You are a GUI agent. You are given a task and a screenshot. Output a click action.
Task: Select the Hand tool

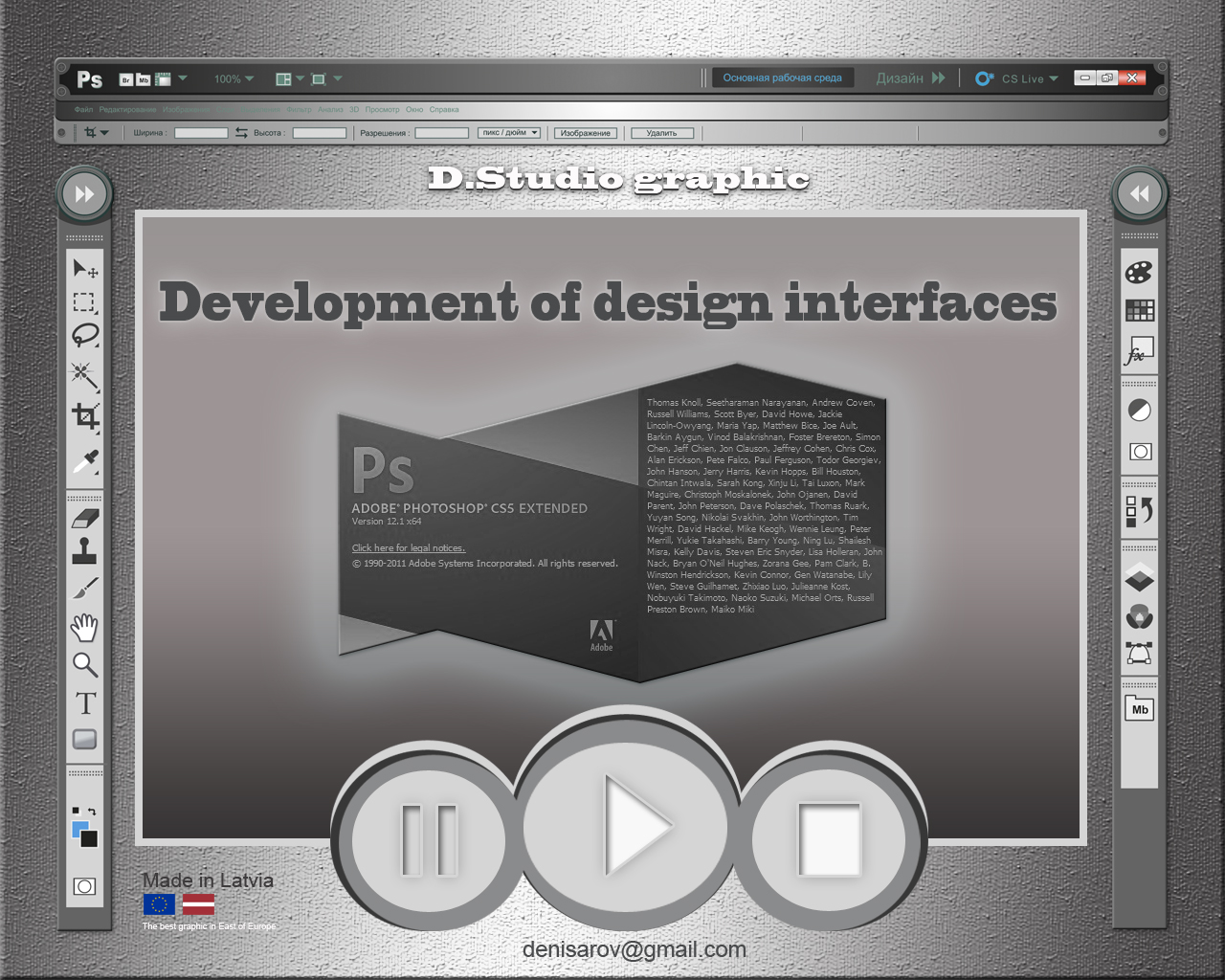[x=85, y=627]
